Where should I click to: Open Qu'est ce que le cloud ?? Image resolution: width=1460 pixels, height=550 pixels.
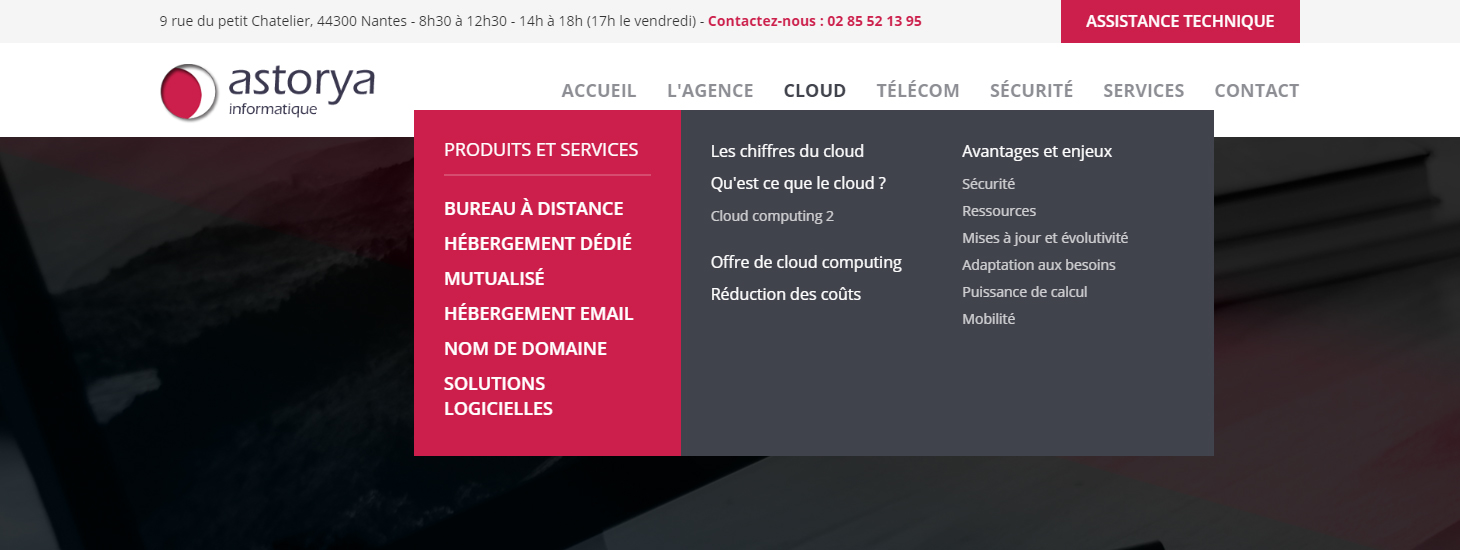point(798,183)
